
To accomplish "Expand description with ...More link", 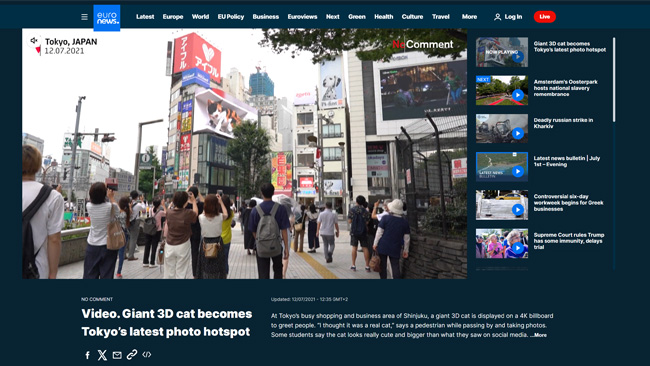I will click(x=538, y=335).
